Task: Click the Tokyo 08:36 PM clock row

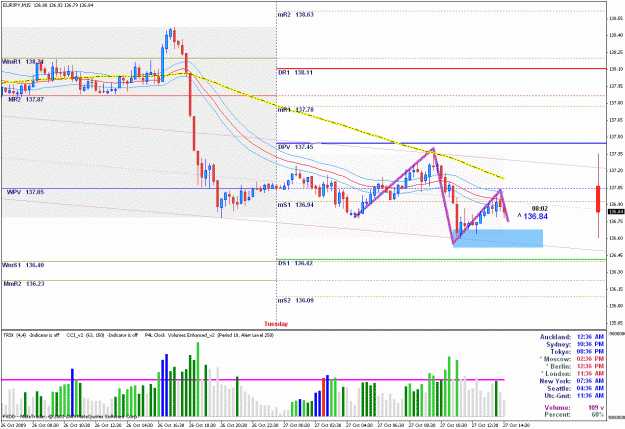Action: coord(577,352)
